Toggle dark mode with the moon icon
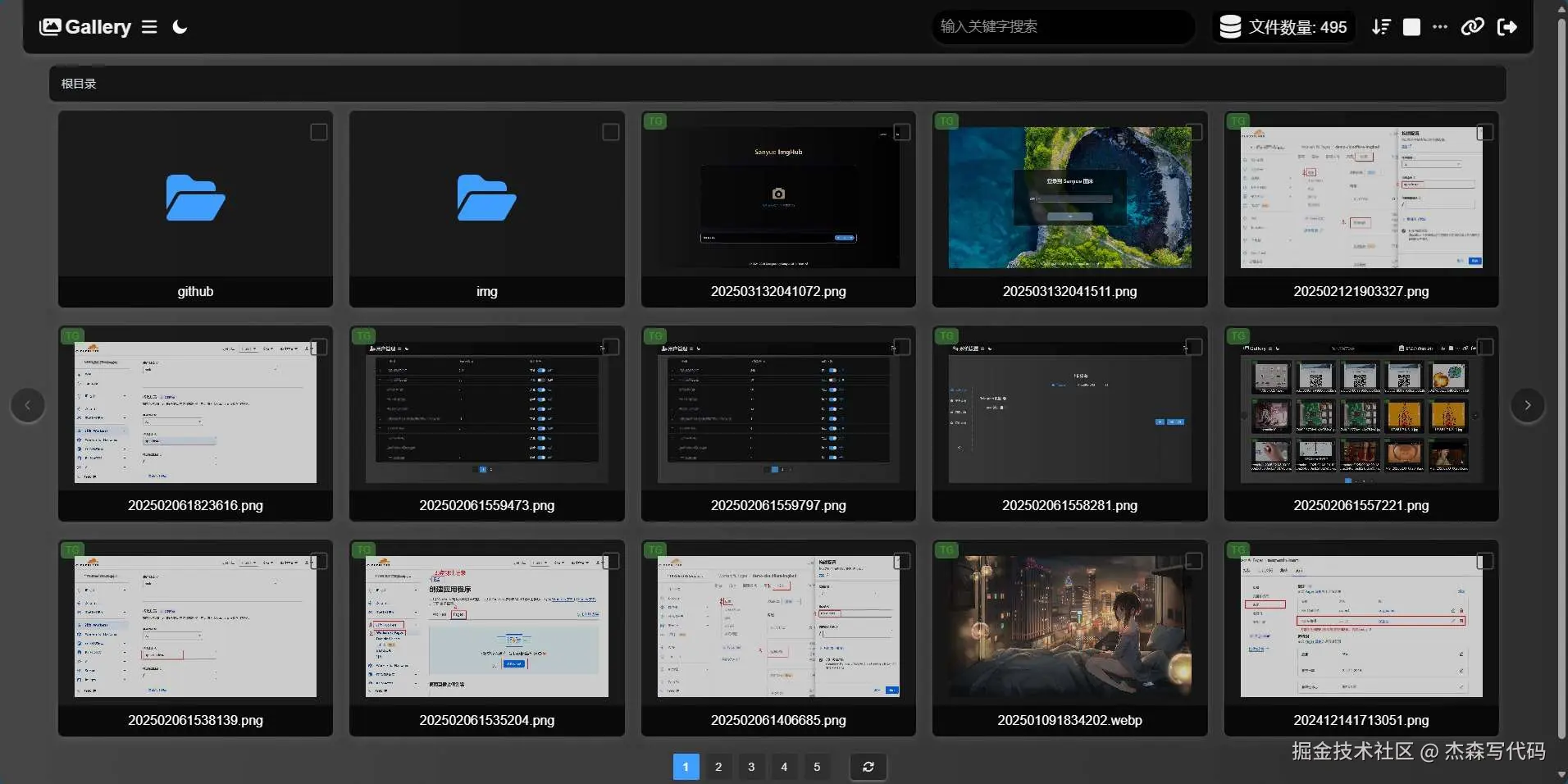The width and height of the screenshot is (1568, 784). coord(180,27)
